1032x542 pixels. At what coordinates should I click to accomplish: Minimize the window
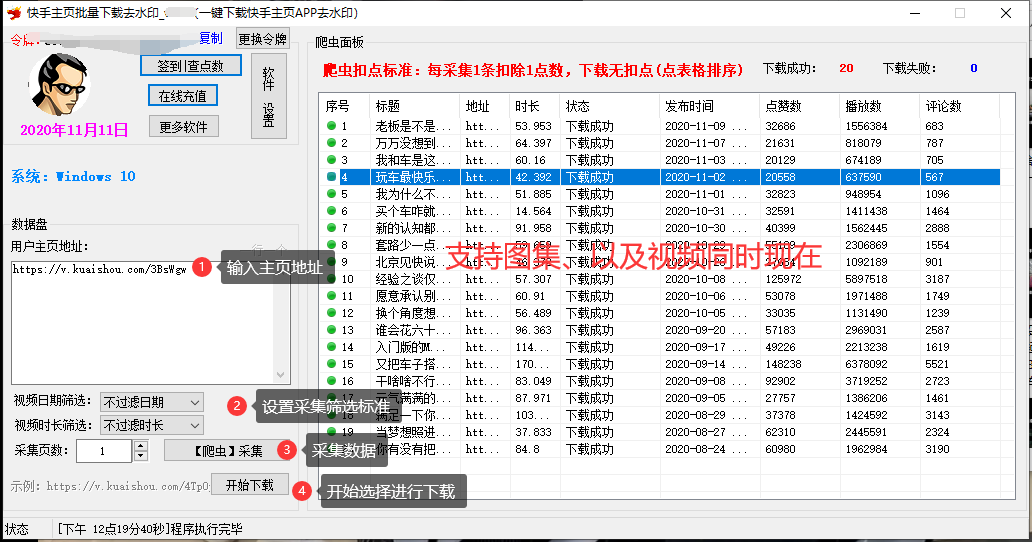tap(915, 13)
